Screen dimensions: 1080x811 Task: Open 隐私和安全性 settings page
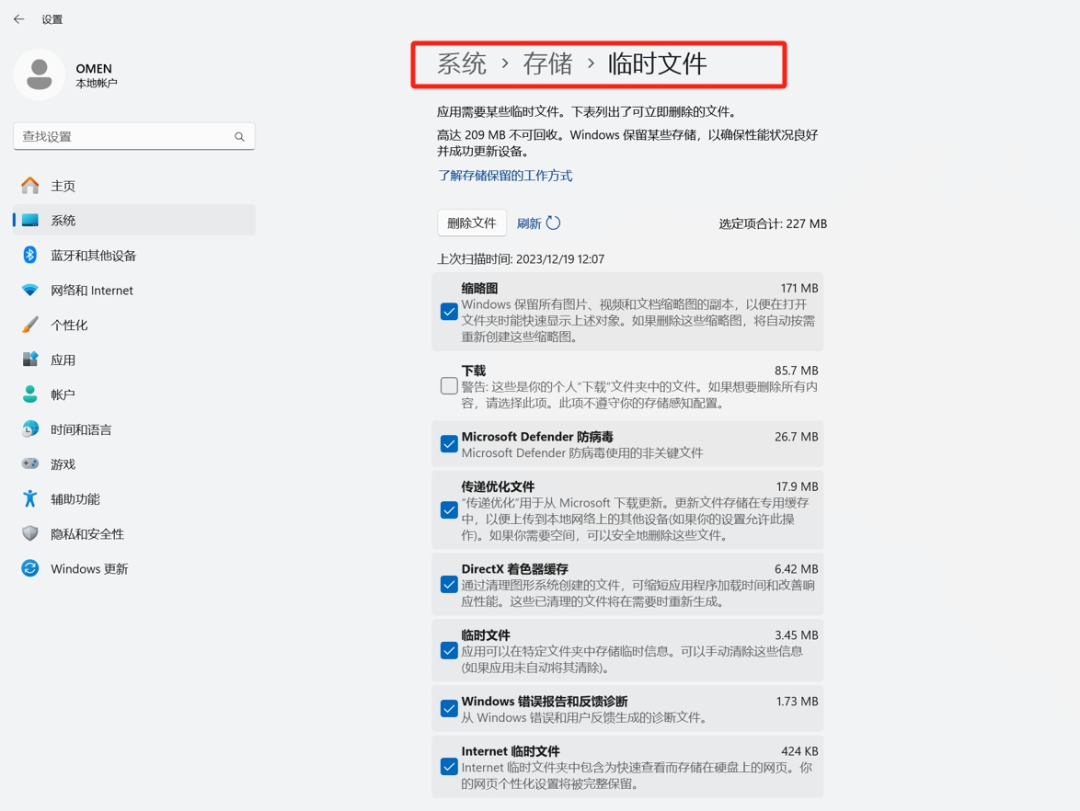134,533
